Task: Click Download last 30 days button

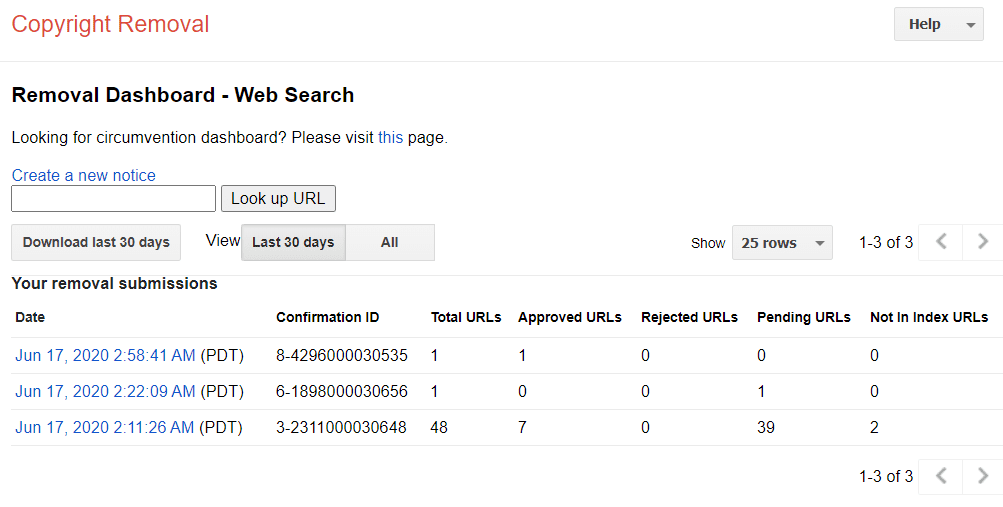Action: [96, 242]
